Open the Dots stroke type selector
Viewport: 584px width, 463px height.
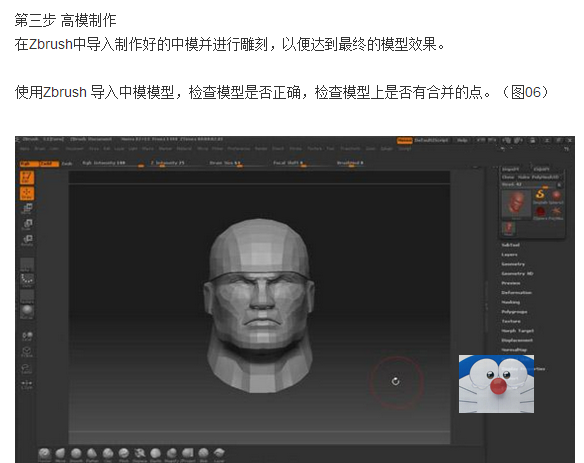(x=27, y=280)
